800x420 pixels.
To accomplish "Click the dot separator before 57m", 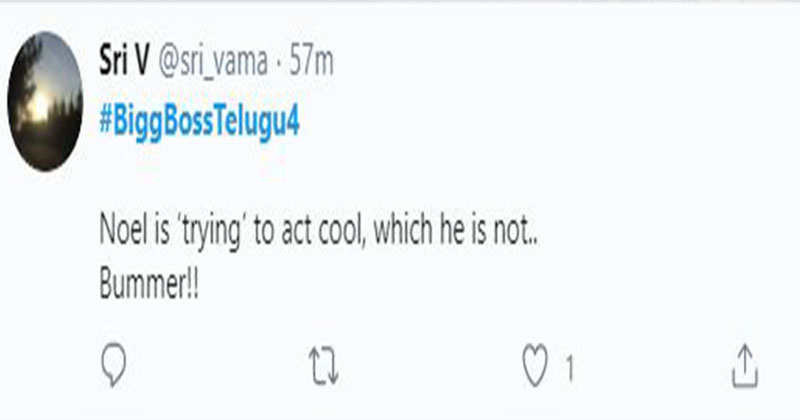I will 277,63.
